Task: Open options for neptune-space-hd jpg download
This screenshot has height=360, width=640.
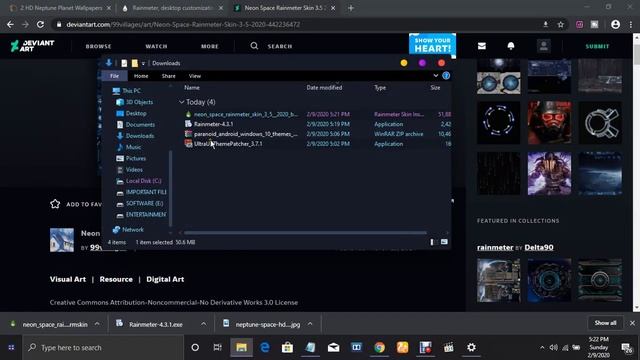Action: [310, 324]
